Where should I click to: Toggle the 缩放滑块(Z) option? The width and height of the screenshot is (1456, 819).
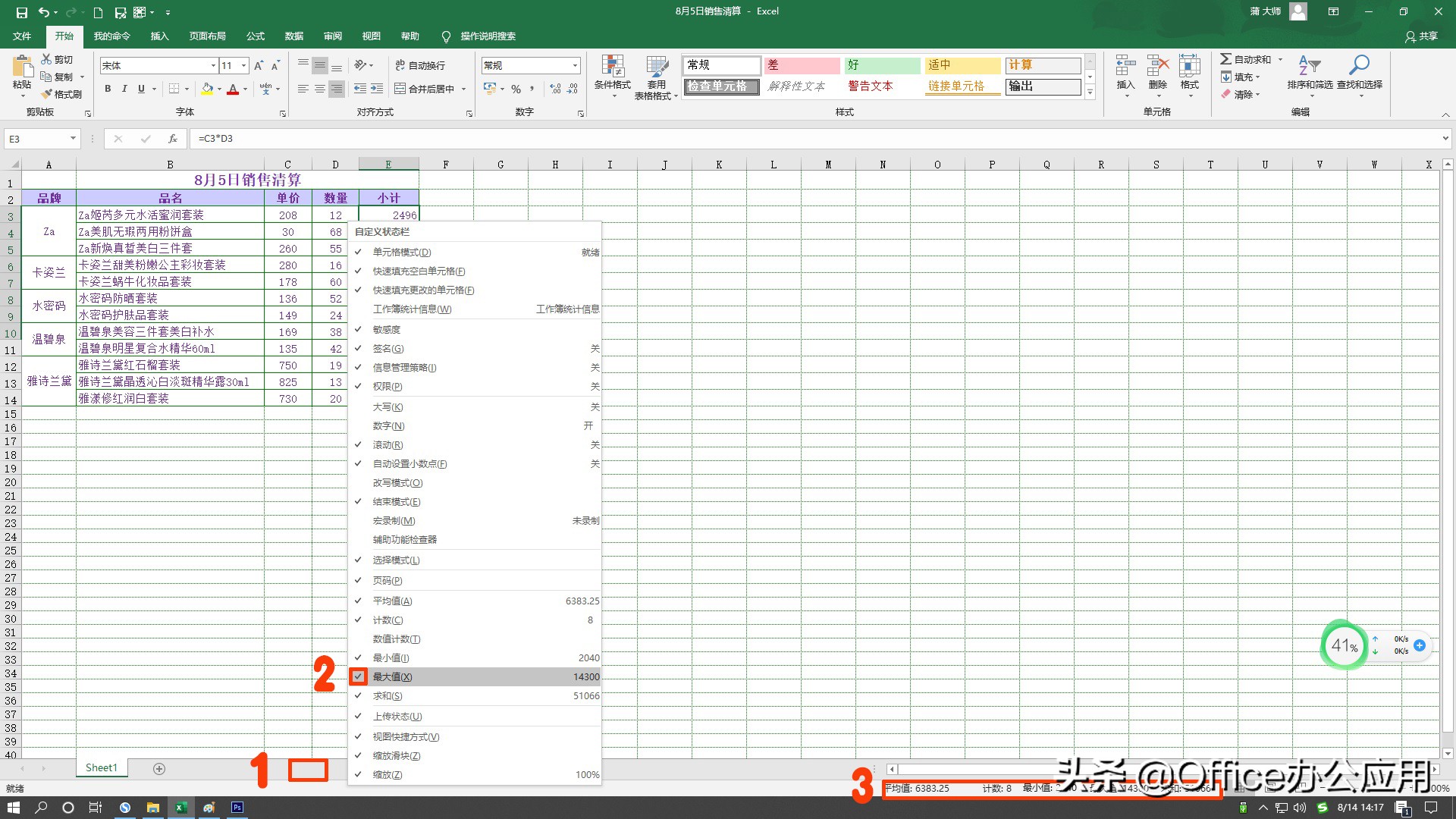pyautogui.click(x=475, y=756)
